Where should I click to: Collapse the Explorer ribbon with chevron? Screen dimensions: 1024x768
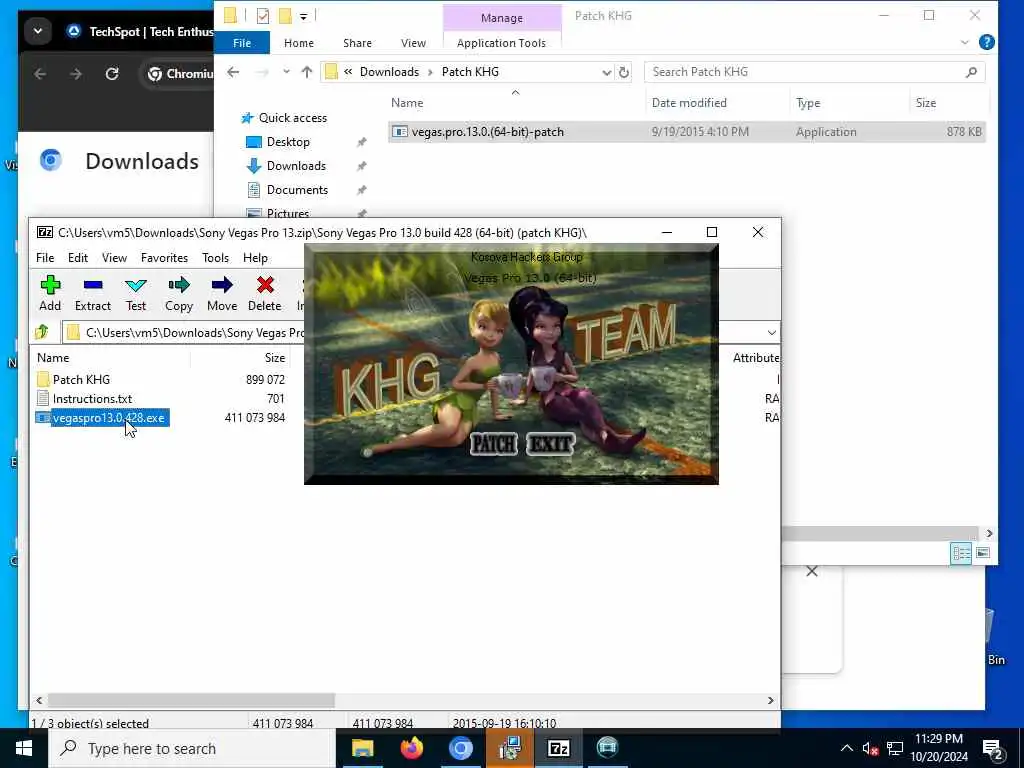coord(965,43)
